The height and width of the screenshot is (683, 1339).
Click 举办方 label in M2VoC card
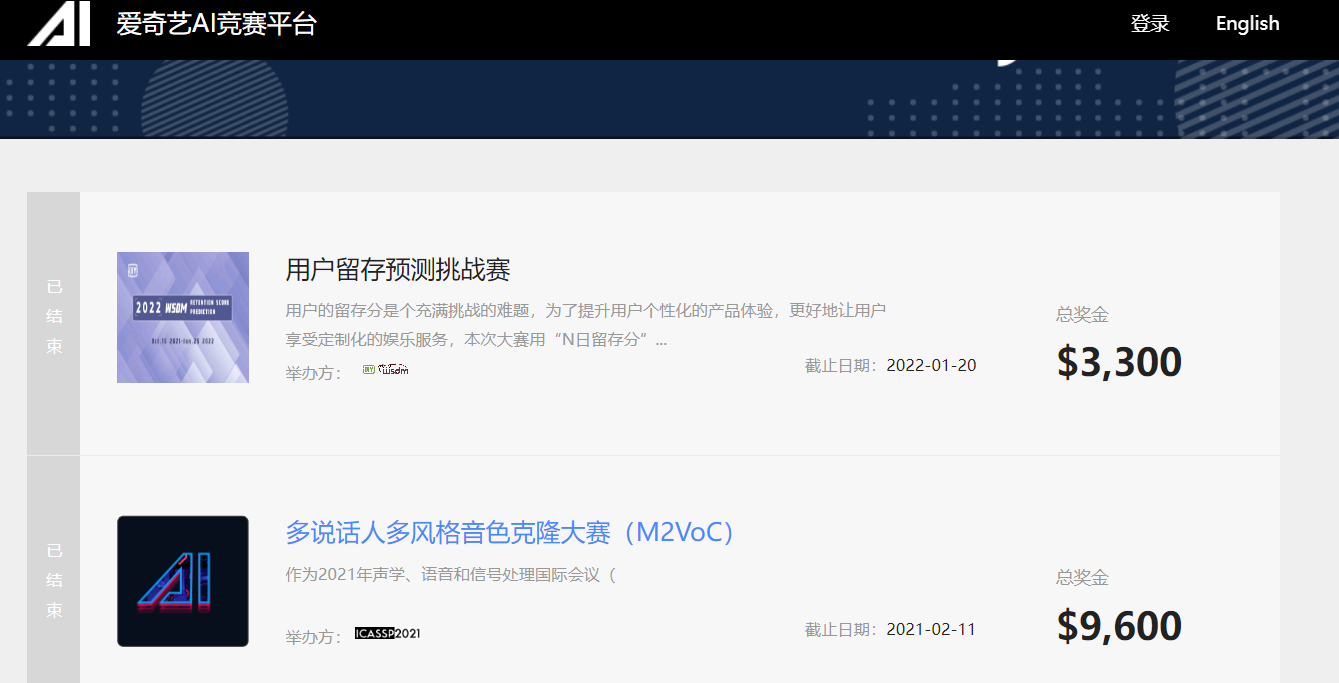click(x=313, y=637)
